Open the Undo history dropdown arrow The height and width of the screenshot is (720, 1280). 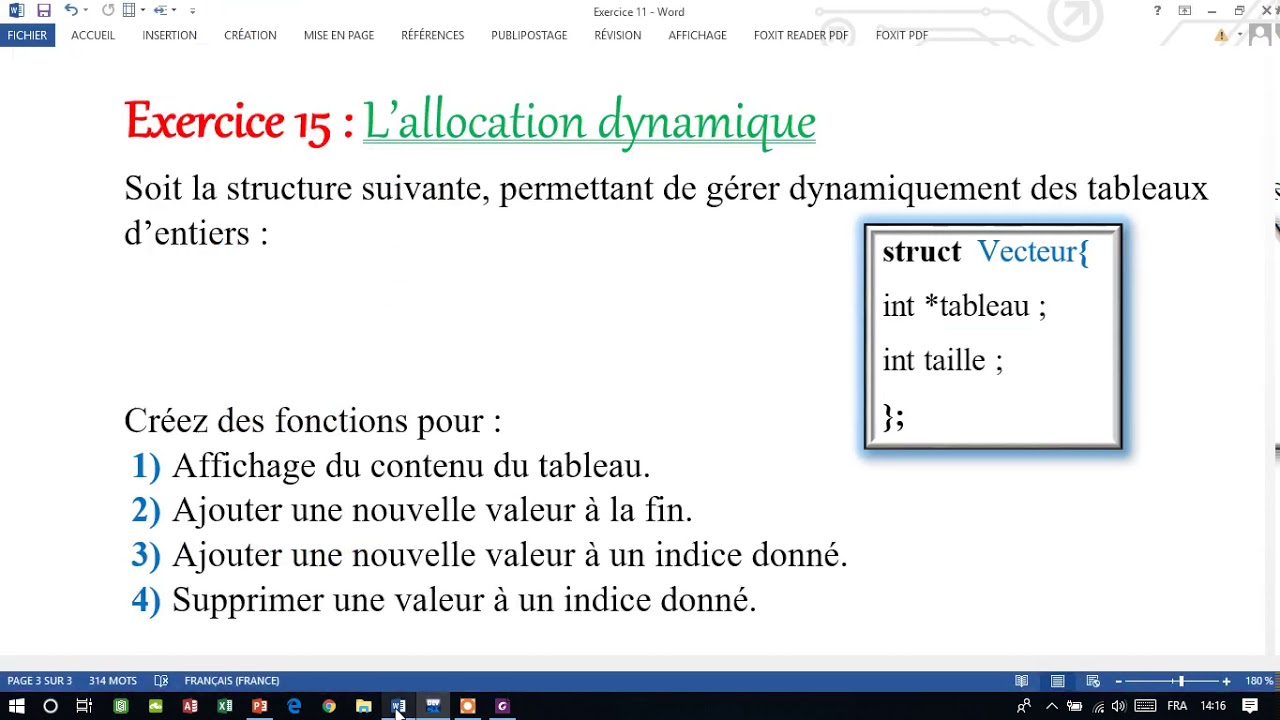point(86,11)
